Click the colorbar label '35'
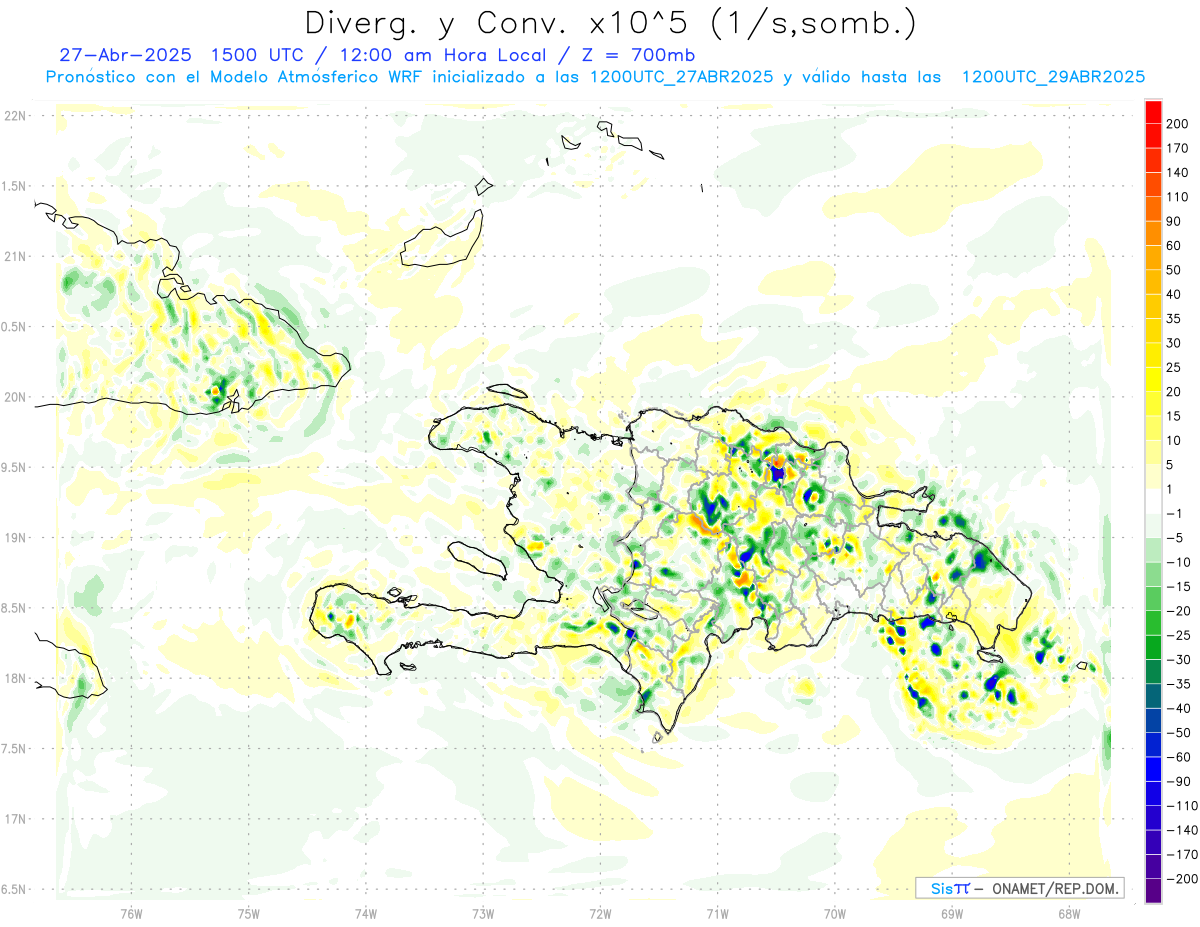Viewport: 1200px width, 927px height. (x=1174, y=319)
